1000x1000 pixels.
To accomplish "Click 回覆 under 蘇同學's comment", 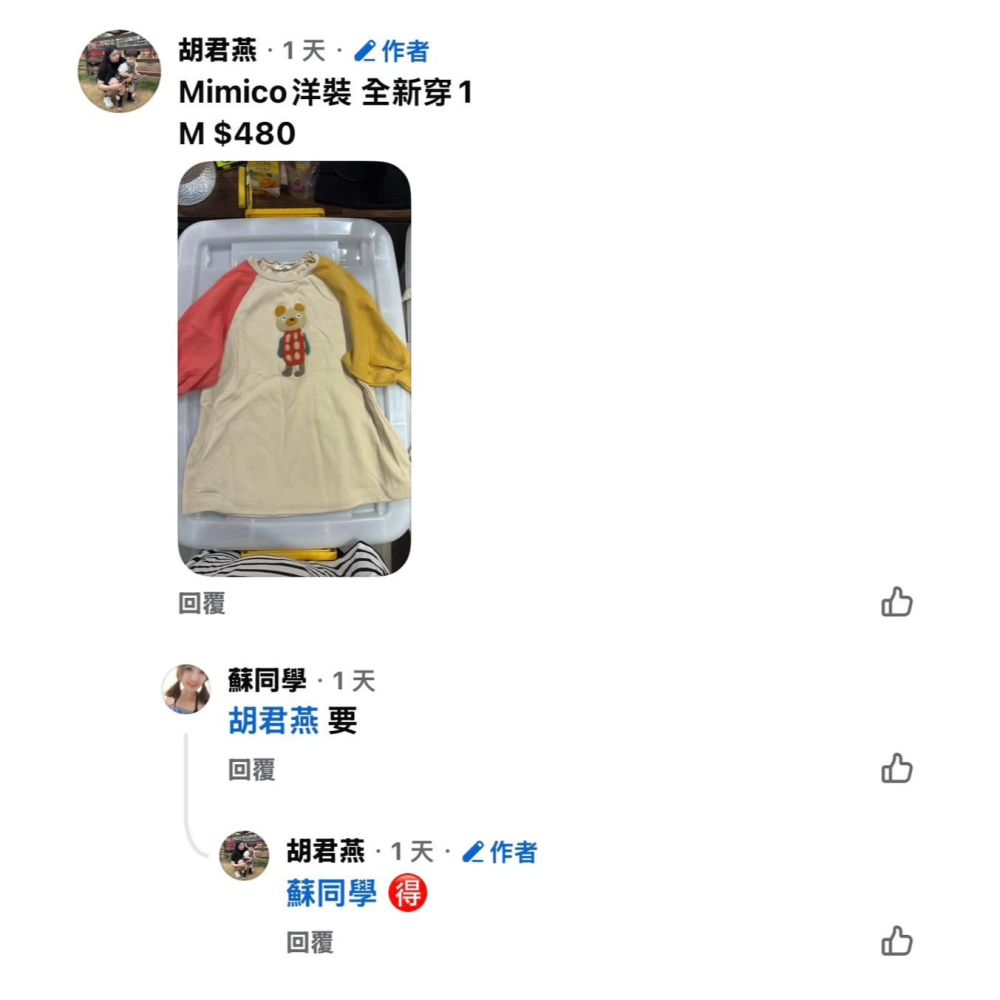I will point(251,769).
